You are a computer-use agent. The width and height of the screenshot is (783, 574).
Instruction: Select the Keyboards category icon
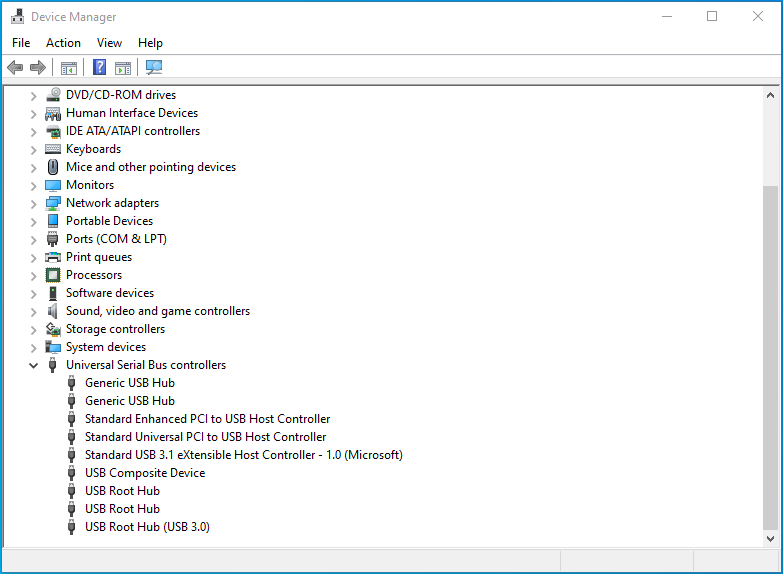53,149
